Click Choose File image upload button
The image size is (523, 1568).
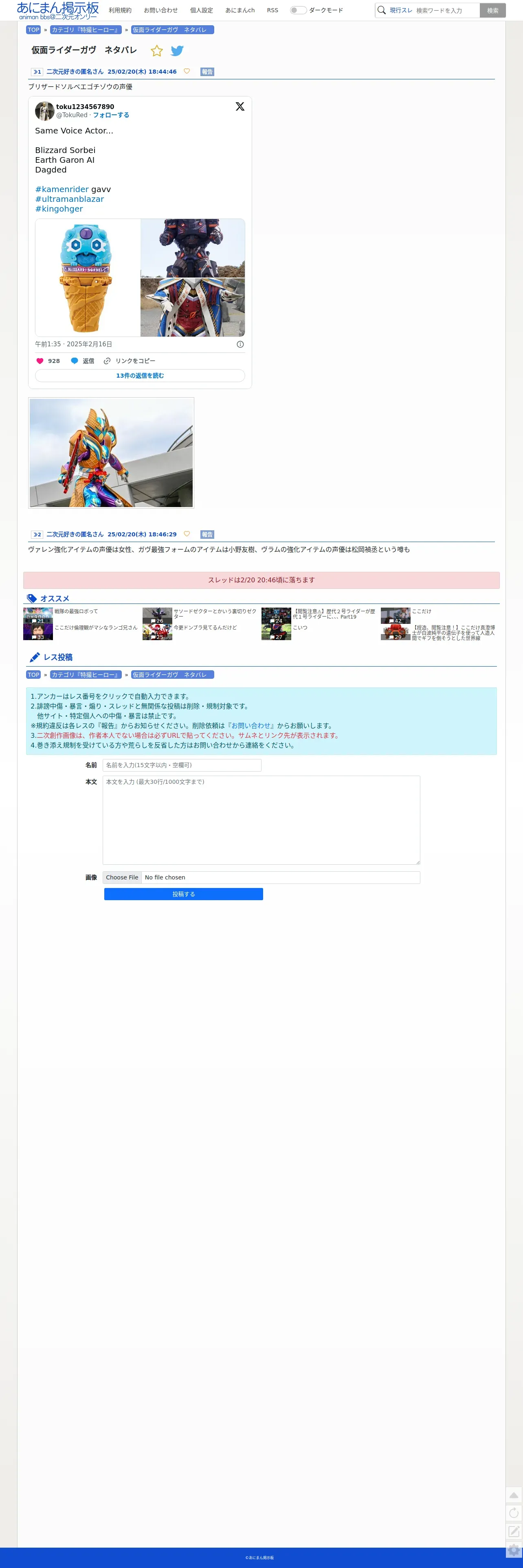tap(122, 877)
